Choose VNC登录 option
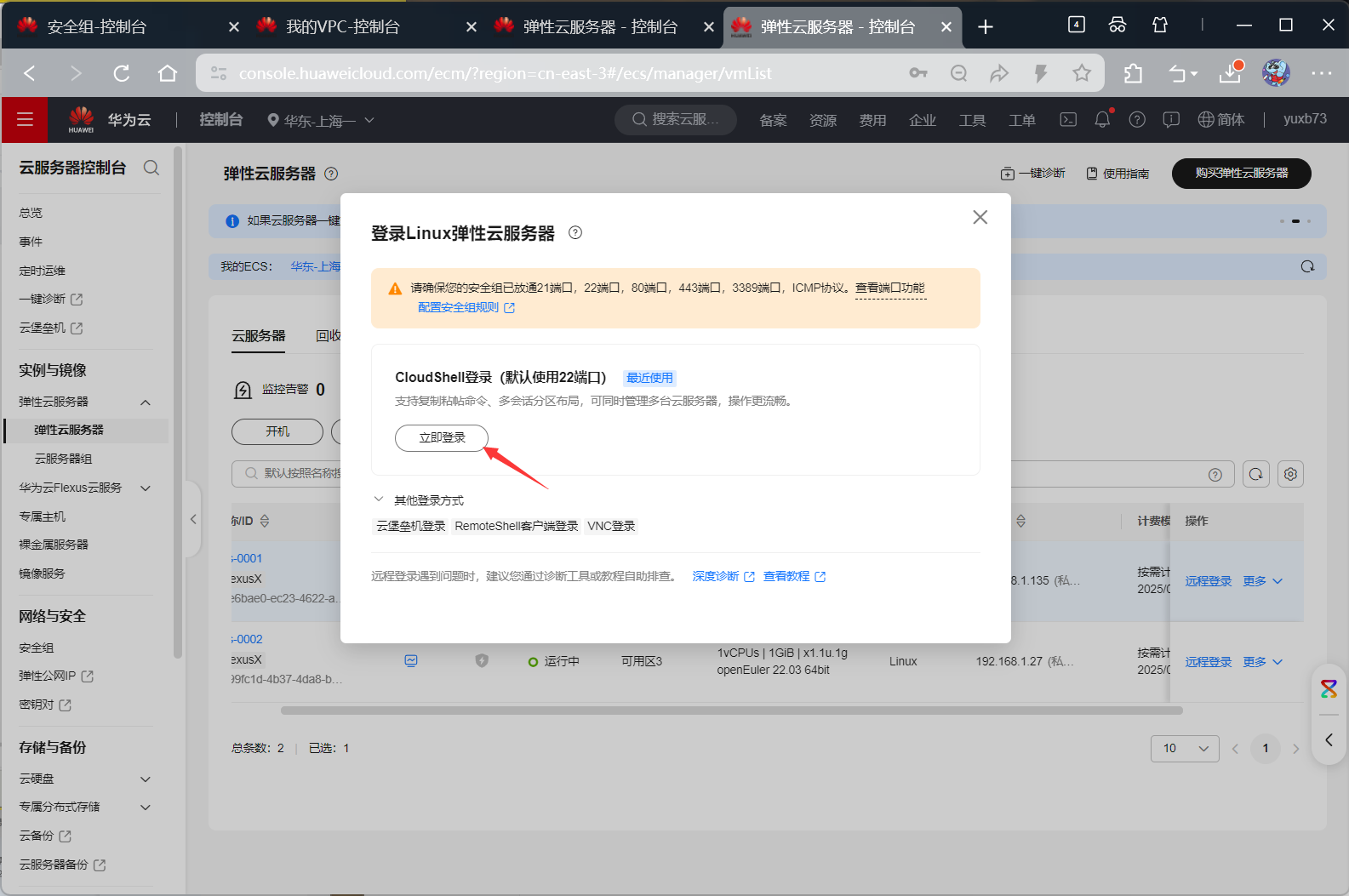Viewport: 1349px width, 896px height. click(611, 526)
